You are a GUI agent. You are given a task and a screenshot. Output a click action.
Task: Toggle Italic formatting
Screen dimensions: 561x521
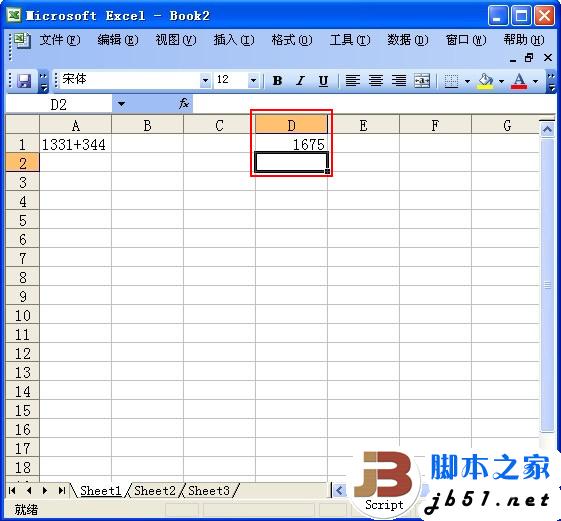pos(300,81)
